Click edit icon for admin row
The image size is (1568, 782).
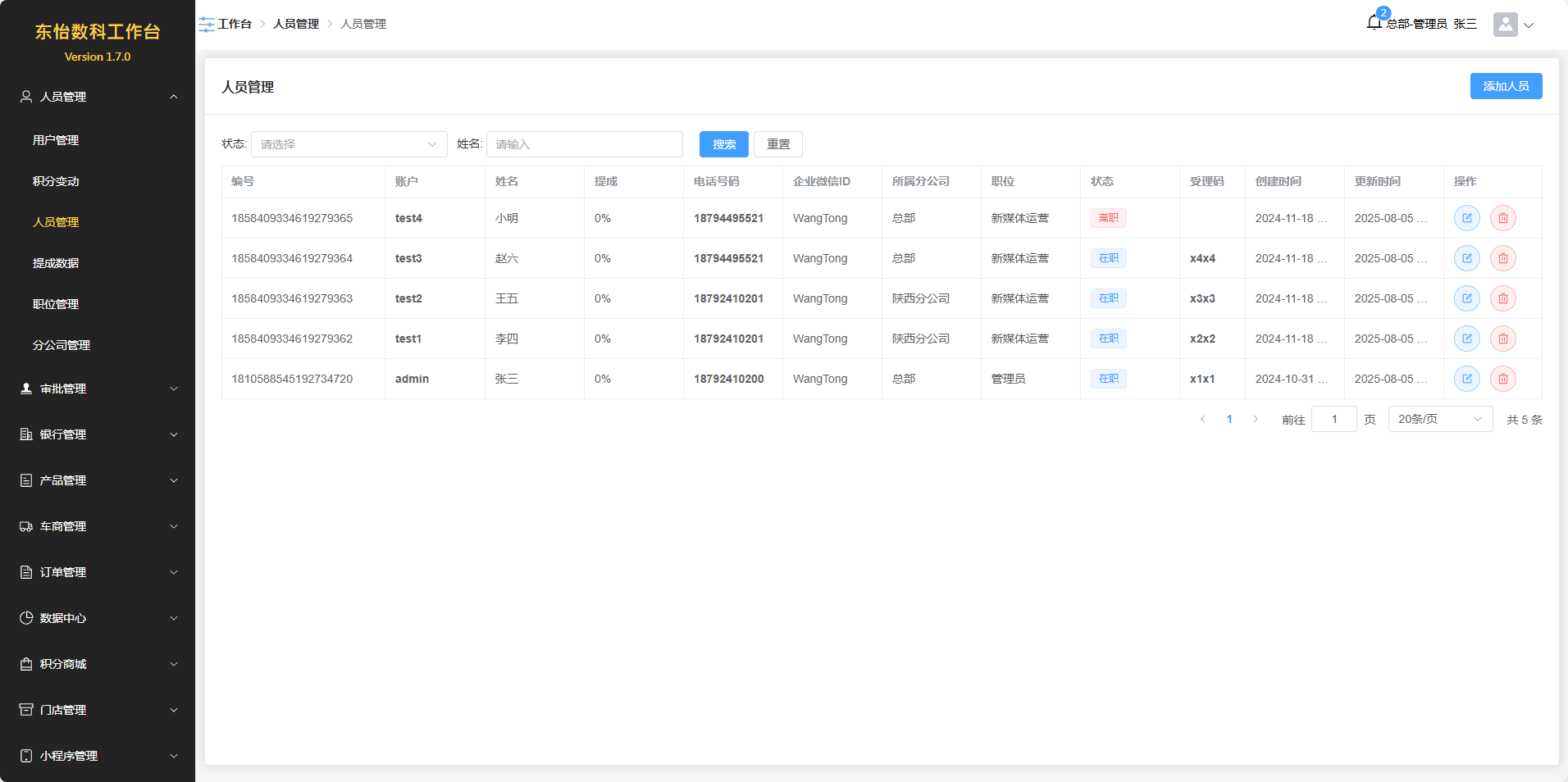pos(1466,379)
